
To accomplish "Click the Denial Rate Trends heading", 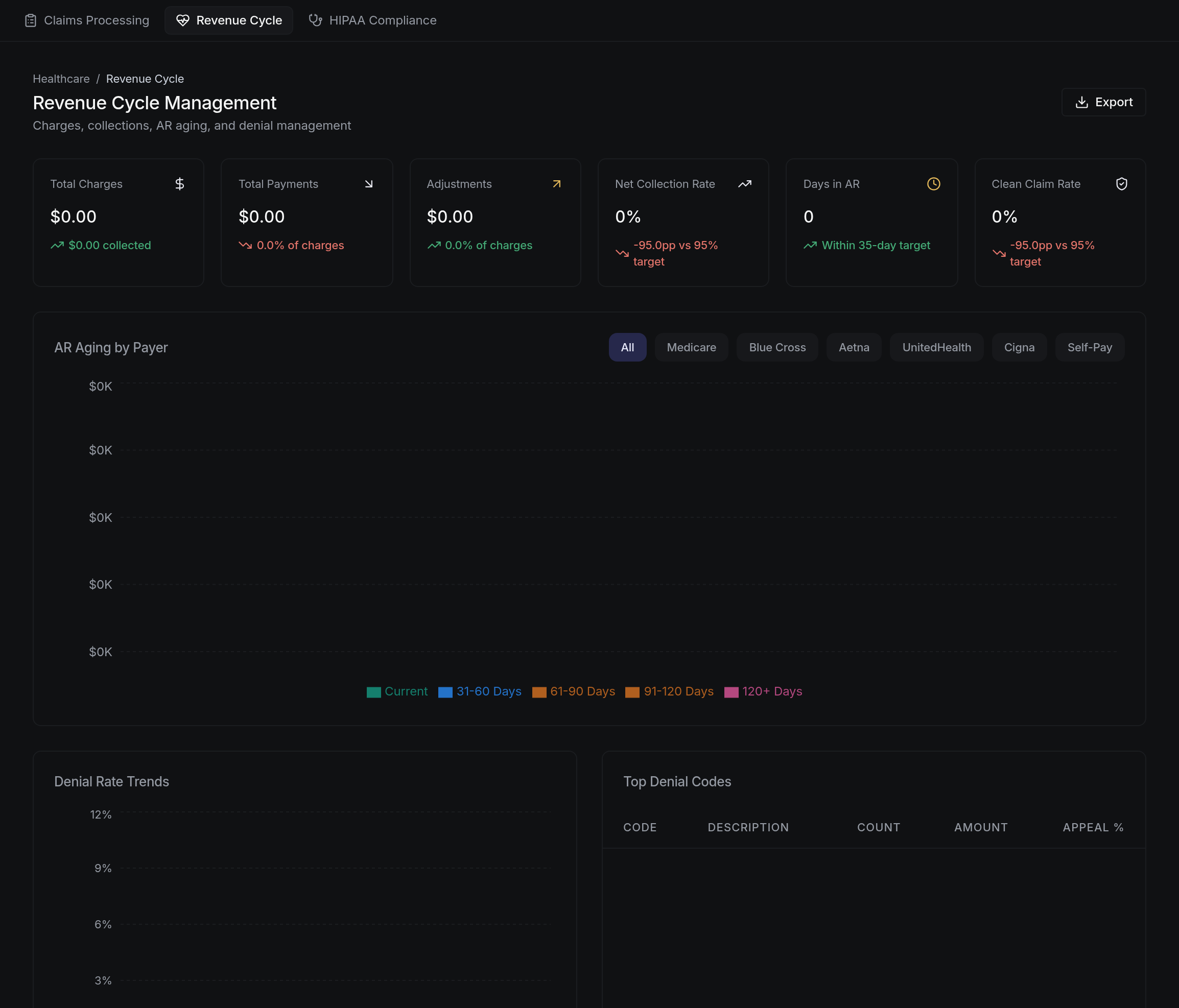I will (111, 782).
